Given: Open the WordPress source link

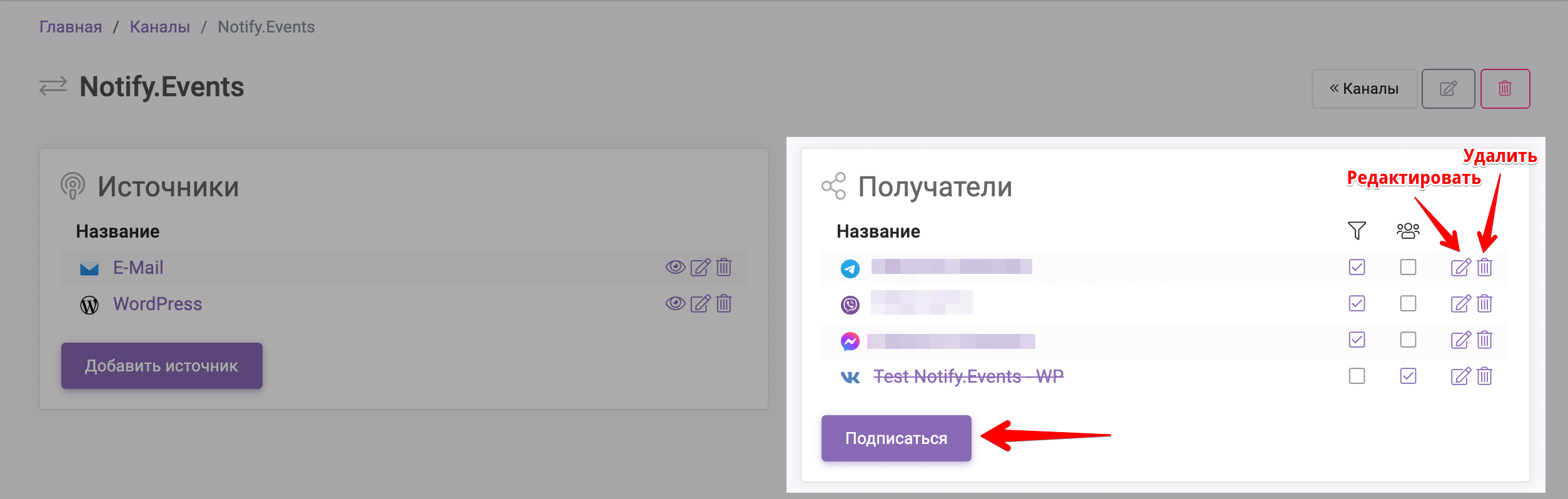Looking at the screenshot, I should [x=158, y=304].
